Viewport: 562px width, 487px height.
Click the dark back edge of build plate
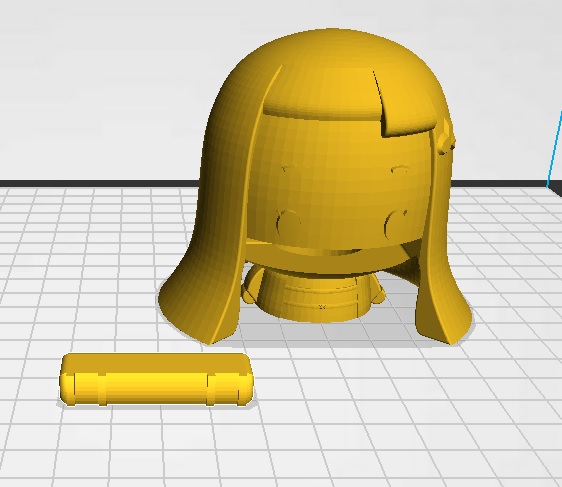tap(97, 183)
